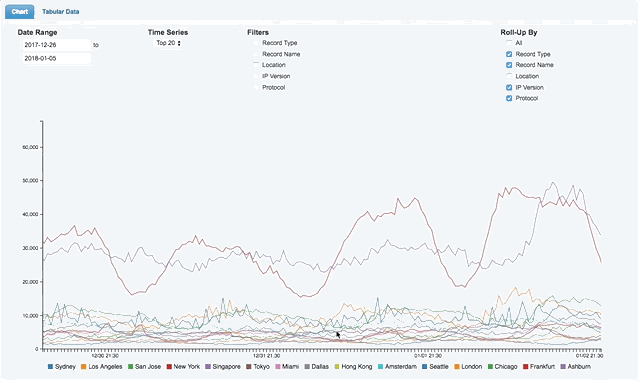The image size is (640, 382).
Task: Click the Singapore legend swatch
Action: click(x=208, y=366)
